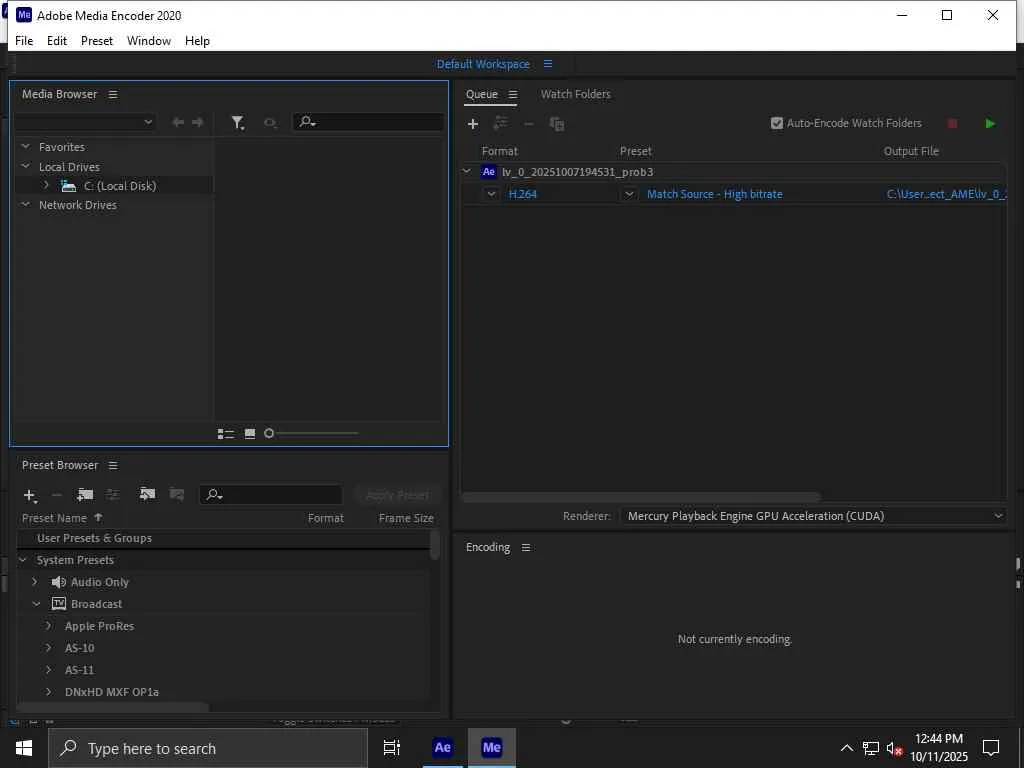Click Match Source - High bitrate preset link
The width and height of the screenshot is (1024, 768).
714,194
